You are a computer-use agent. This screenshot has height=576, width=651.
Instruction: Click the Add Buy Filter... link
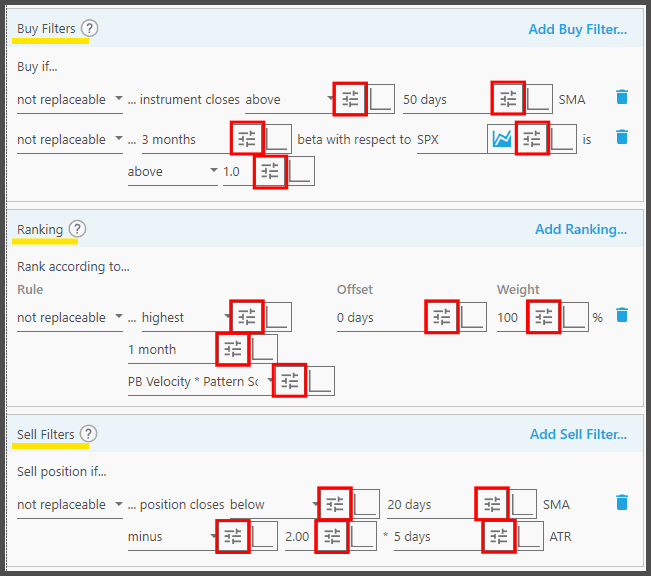coord(578,29)
